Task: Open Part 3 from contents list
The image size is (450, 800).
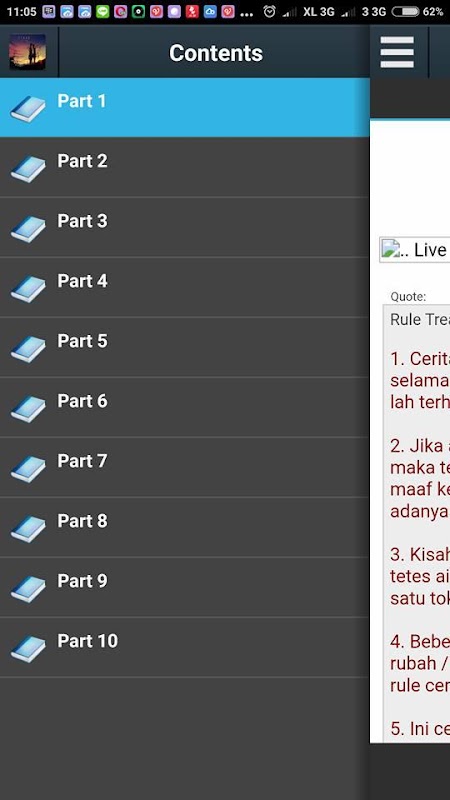Action: (x=185, y=227)
